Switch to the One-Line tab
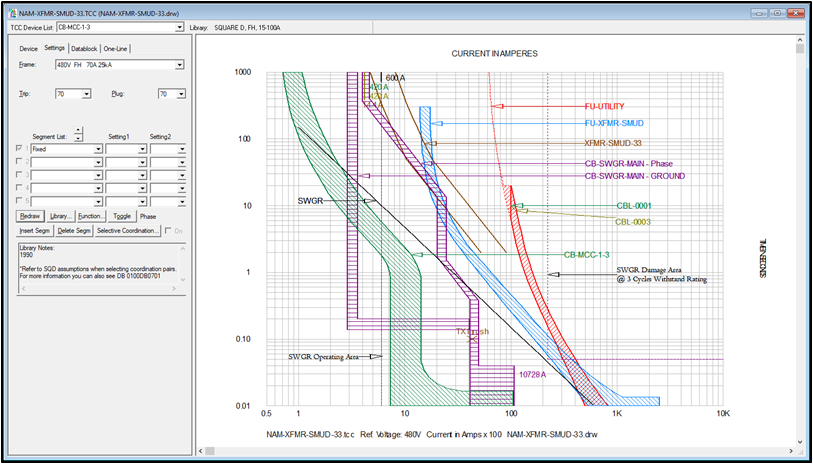This screenshot has height=464, width=813. point(116,48)
